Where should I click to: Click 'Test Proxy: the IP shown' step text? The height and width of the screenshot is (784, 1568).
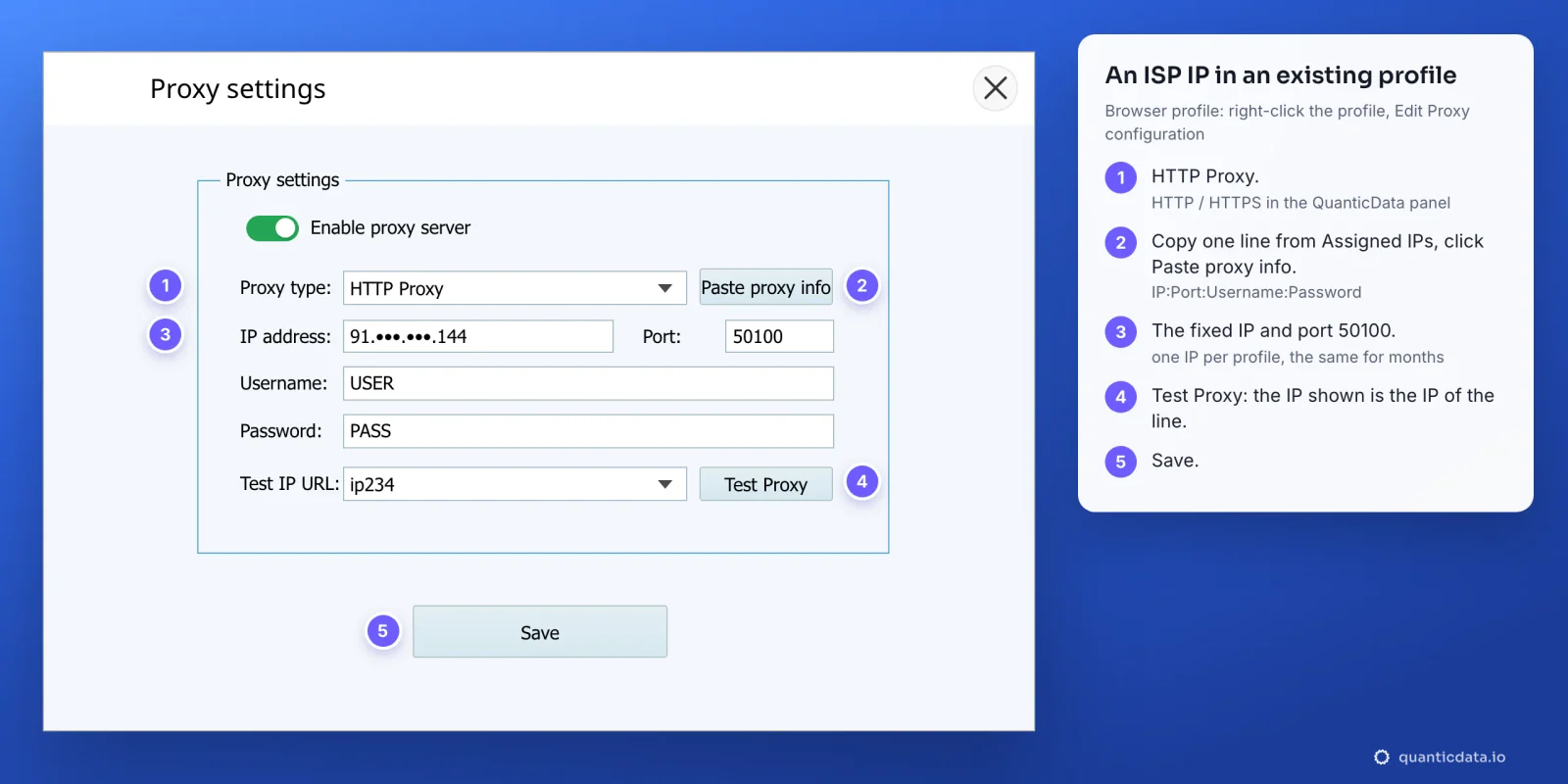click(1323, 409)
